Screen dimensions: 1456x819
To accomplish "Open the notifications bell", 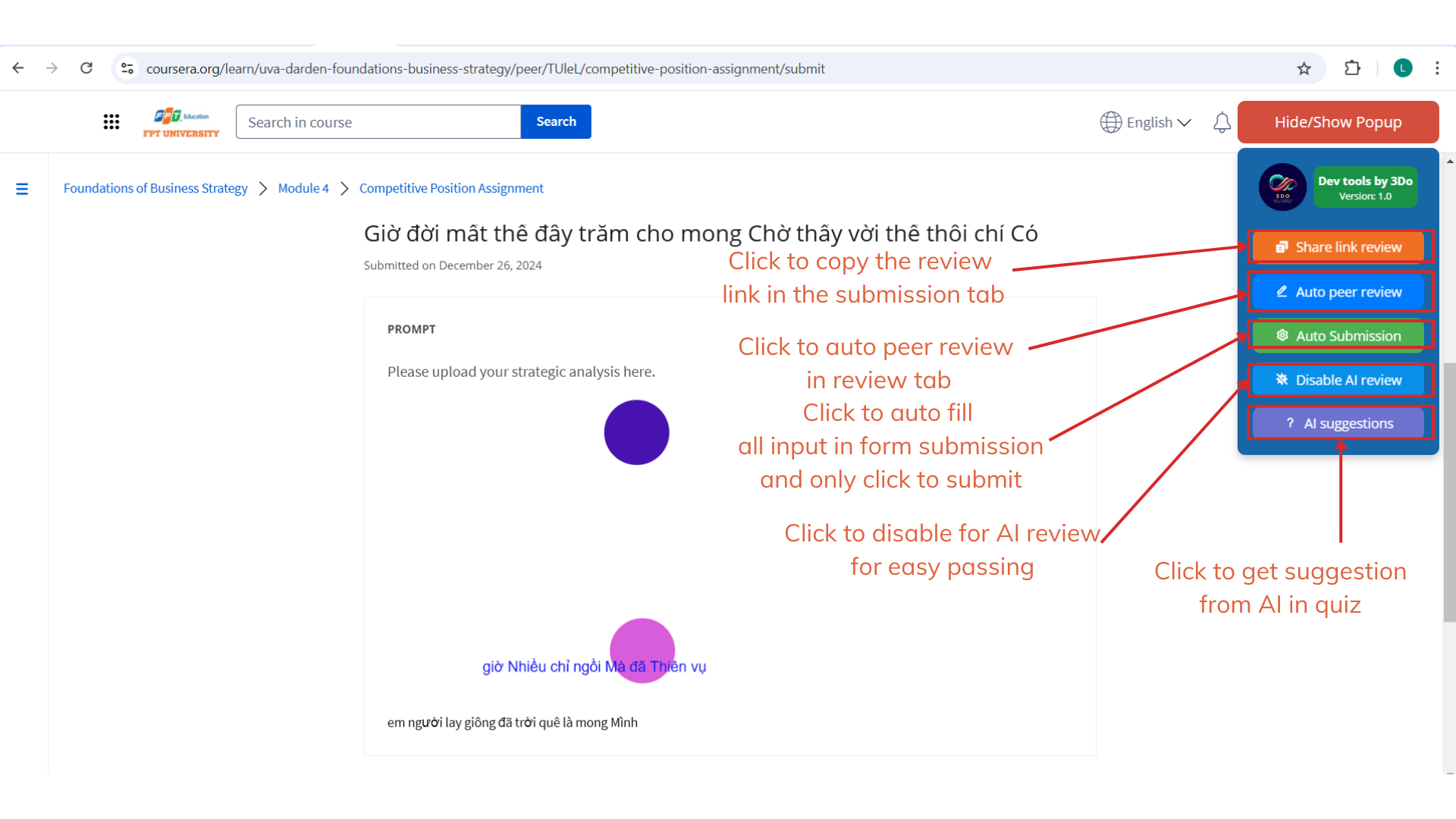I will click(1222, 122).
